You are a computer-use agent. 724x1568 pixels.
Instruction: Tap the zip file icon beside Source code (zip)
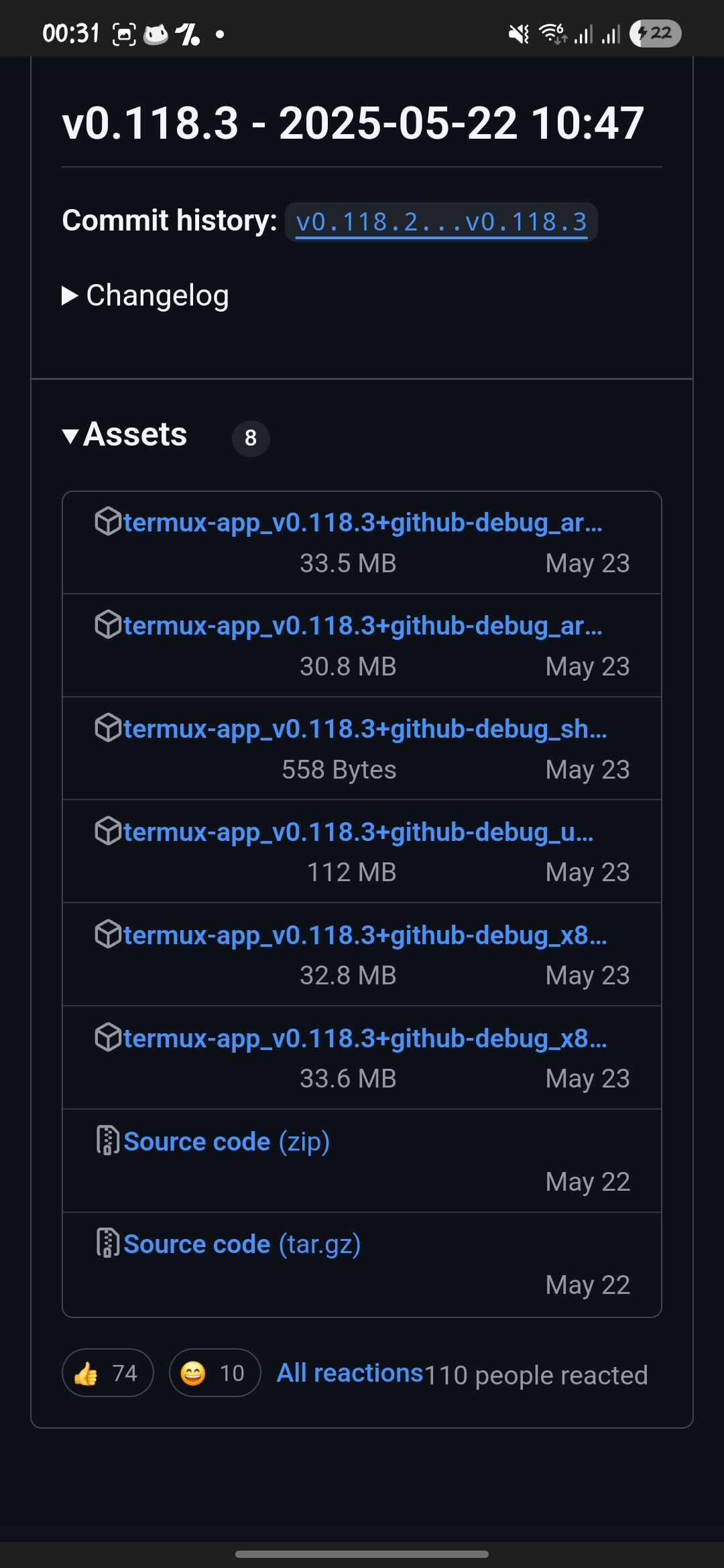coord(108,1140)
